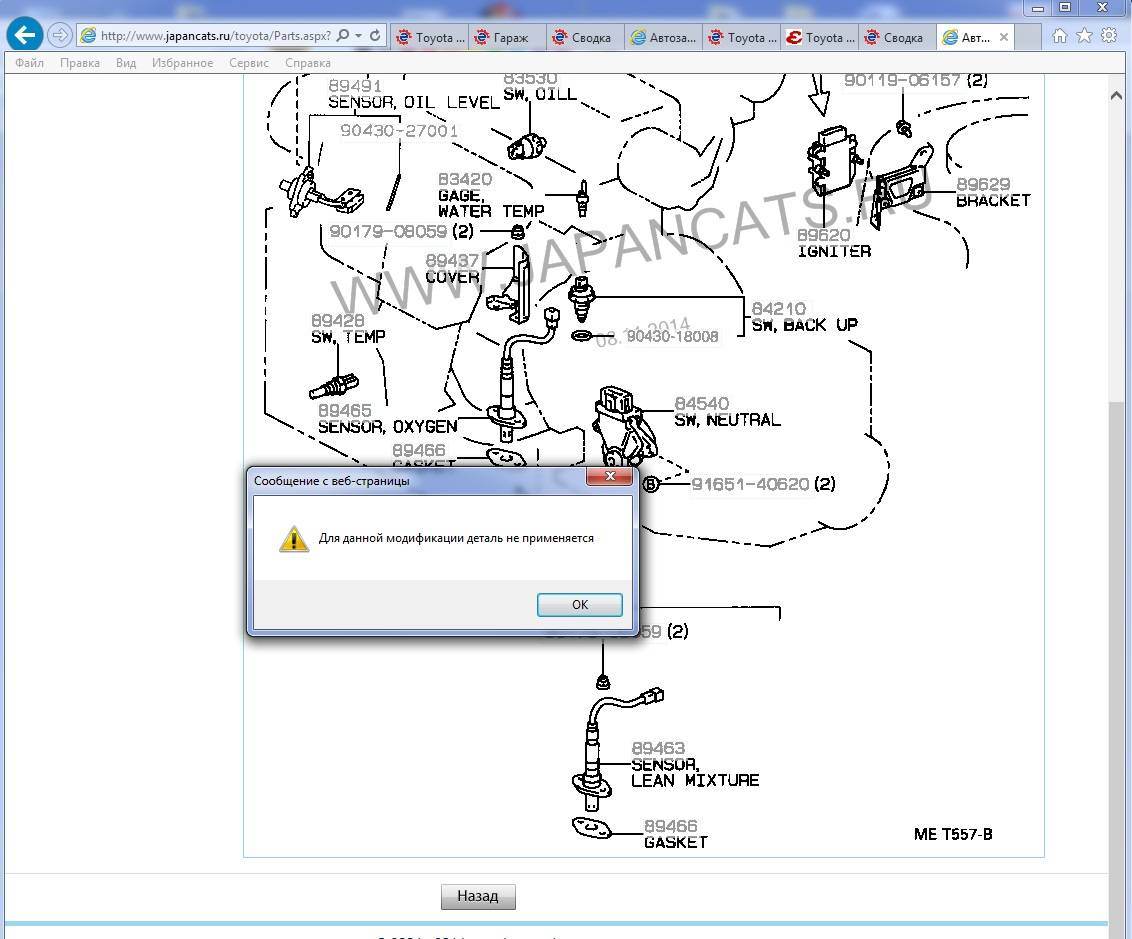Open the Файл menu
1132x939 pixels.
click(29, 63)
